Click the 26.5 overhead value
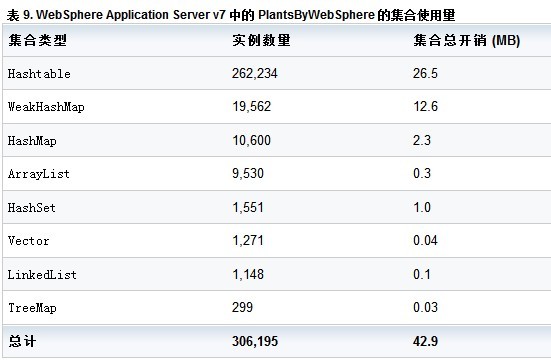551x360 pixels. (425, 73)
